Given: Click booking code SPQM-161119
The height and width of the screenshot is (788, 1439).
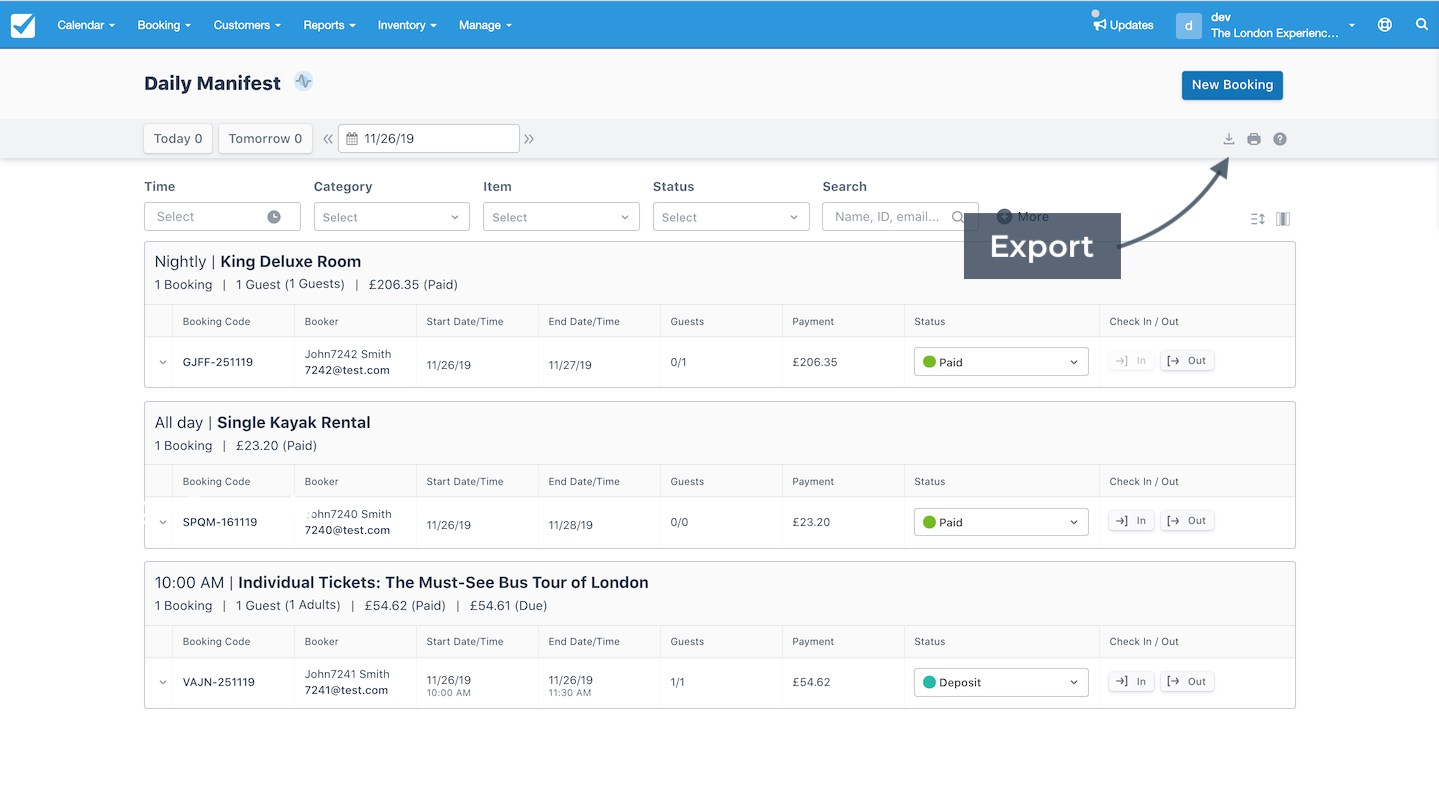Looking at the screenshot, I should tap(220, 522).
